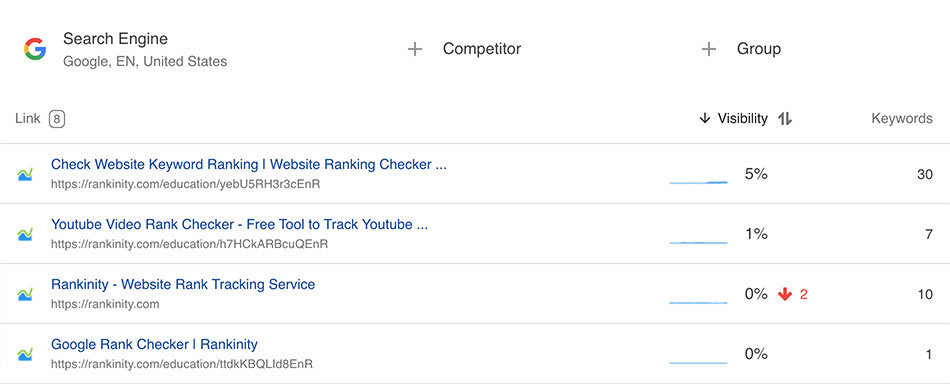The image size is (950, 384).
Task: Click the visibility sparkline for the 5% row
Action: coord(699,181)
